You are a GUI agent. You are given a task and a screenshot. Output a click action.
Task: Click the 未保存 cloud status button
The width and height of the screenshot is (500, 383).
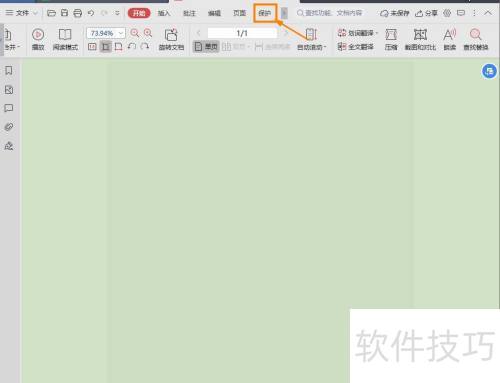click(x=395, y=13)
